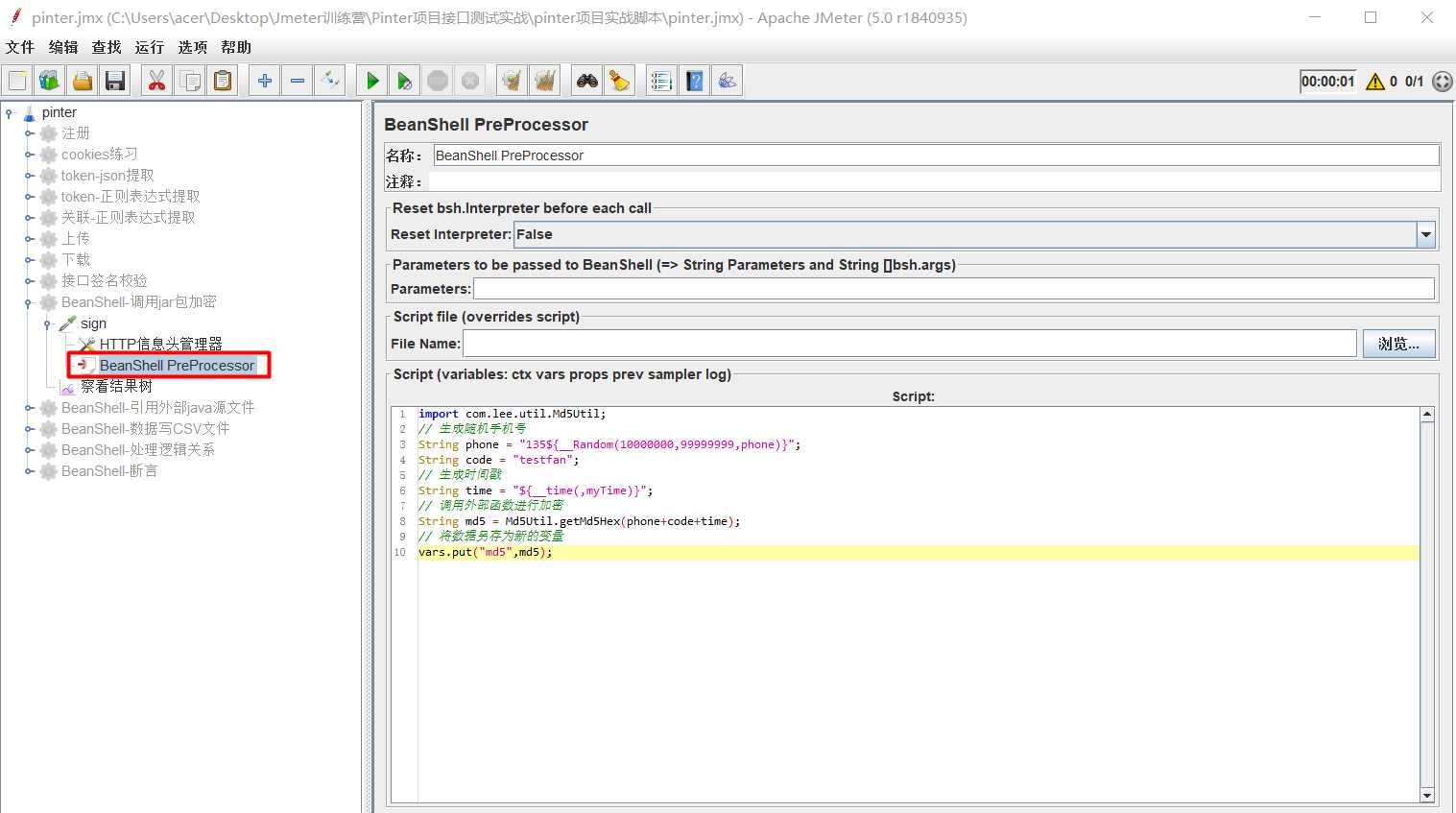Image resolution: width=1456 pixels, height=813 pixels.
Task: Click the Parameters input field
Action: (954, 289)
